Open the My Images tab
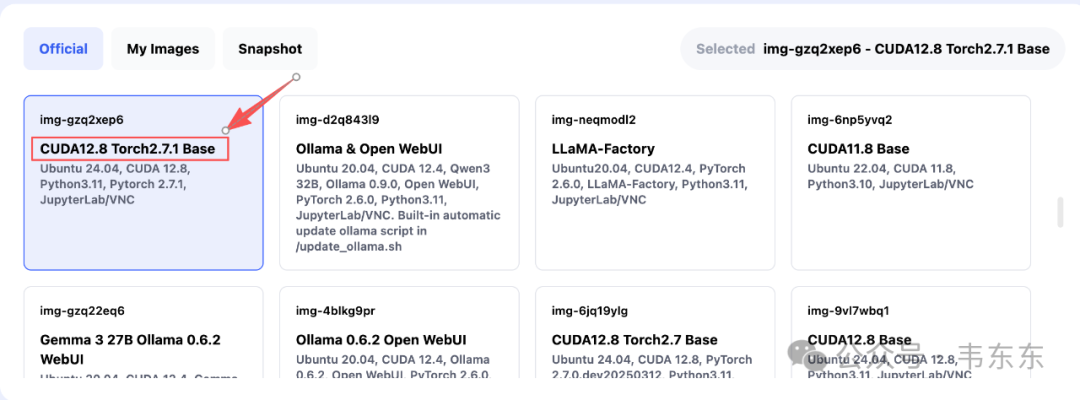1080x400 pixels. [x=163, y=49]
